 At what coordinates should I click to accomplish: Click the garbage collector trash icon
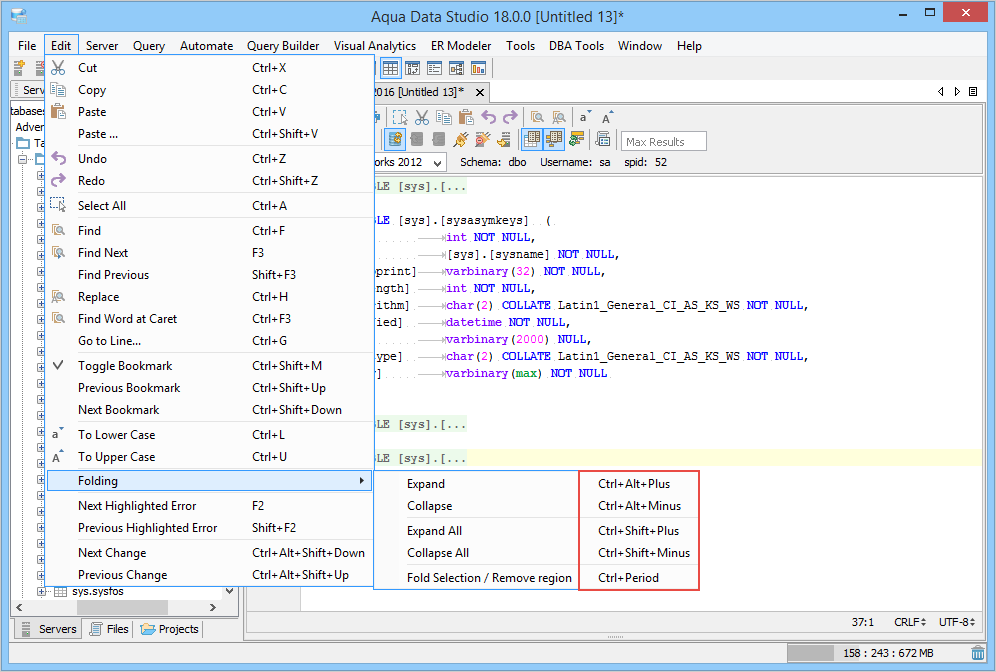click(x=977, y=653)
